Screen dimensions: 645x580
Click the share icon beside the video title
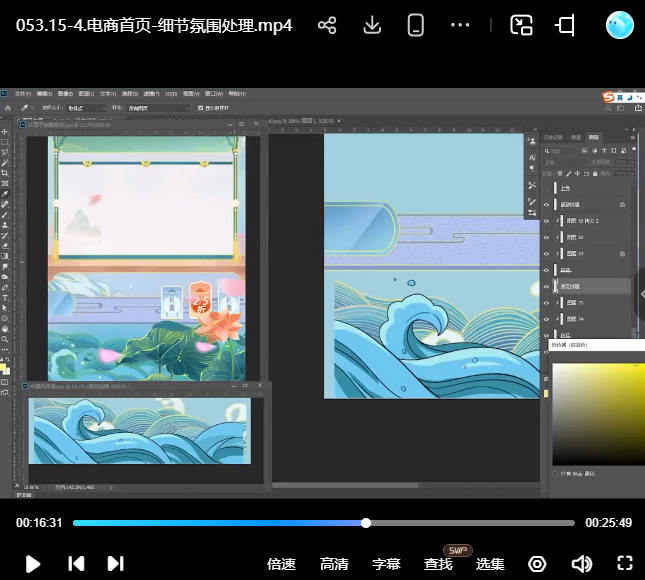coord(327,26)
